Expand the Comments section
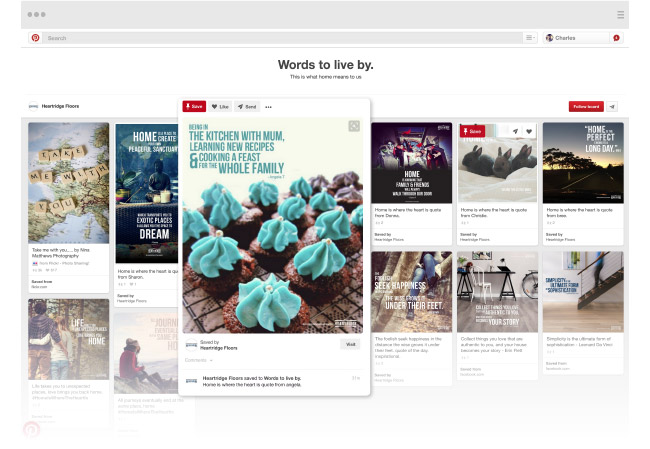This screenshot has height=449, width=650. (199, 360)
